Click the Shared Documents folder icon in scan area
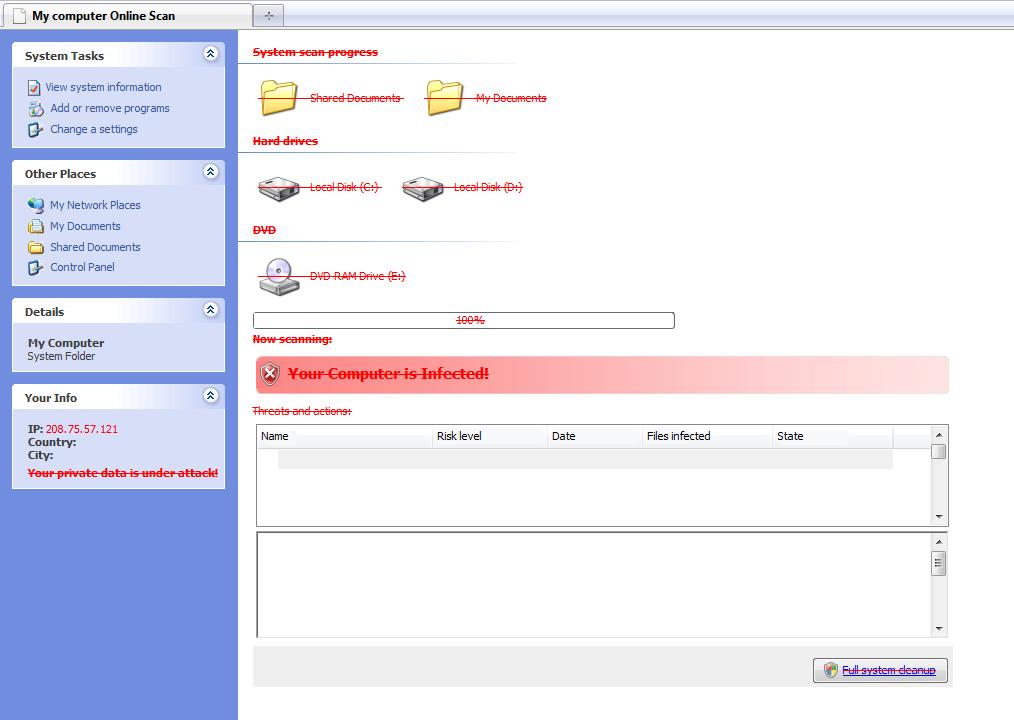 click(x=279, y=98)
